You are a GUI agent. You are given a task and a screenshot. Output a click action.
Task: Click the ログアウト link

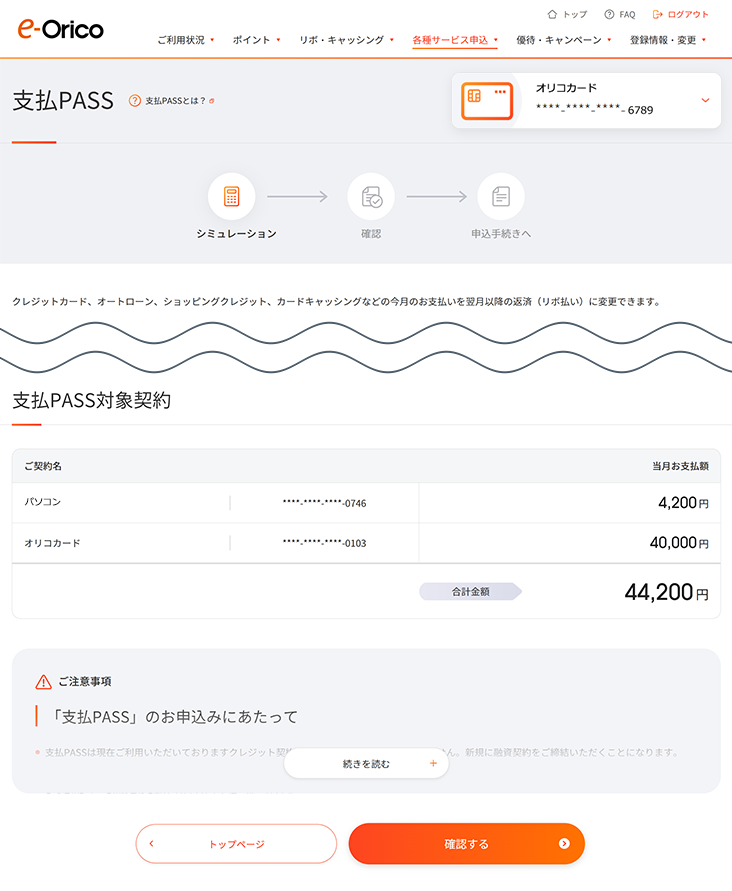(688, 14)
